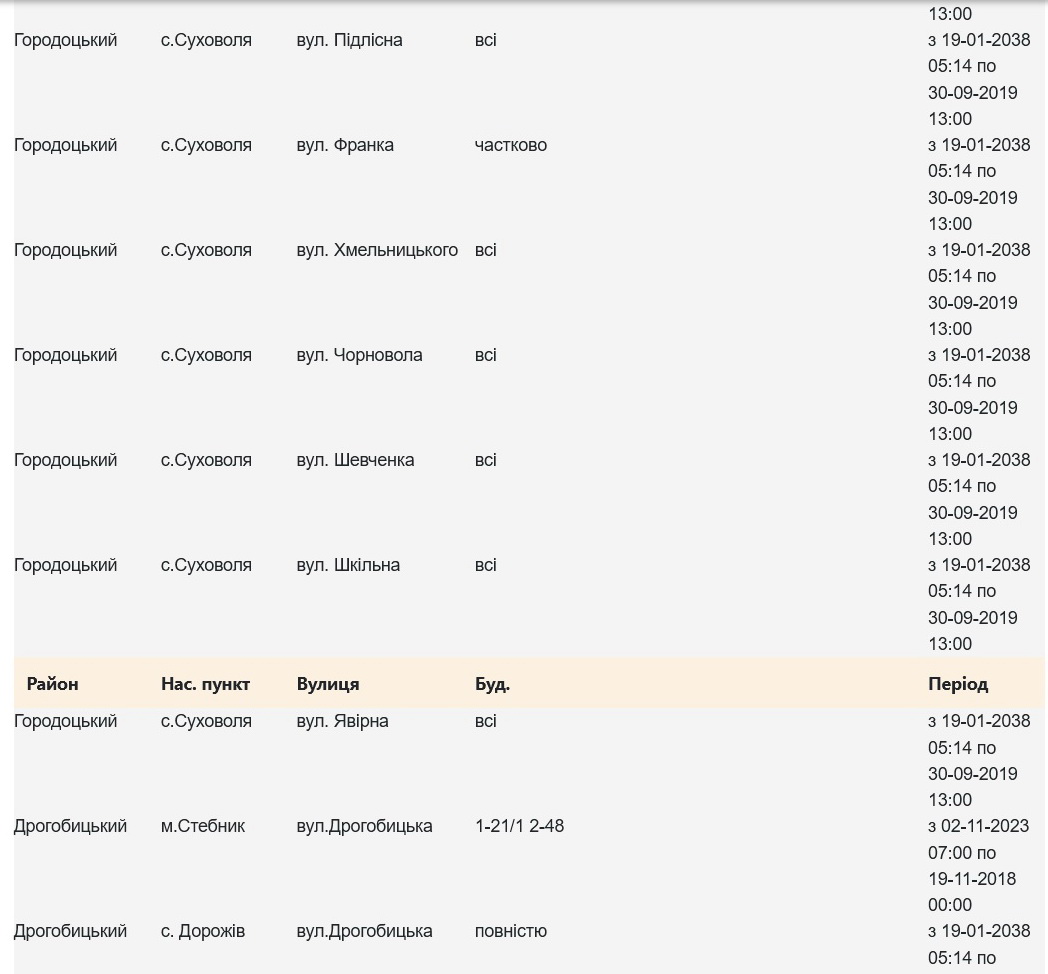Click the Буд. column header
This screenshot has height=974, width=1048.
492,684
